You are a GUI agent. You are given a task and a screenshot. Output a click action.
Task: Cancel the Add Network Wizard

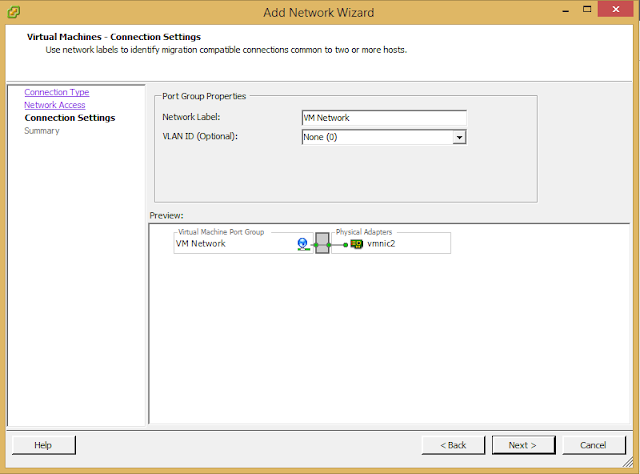coord(594,445)
